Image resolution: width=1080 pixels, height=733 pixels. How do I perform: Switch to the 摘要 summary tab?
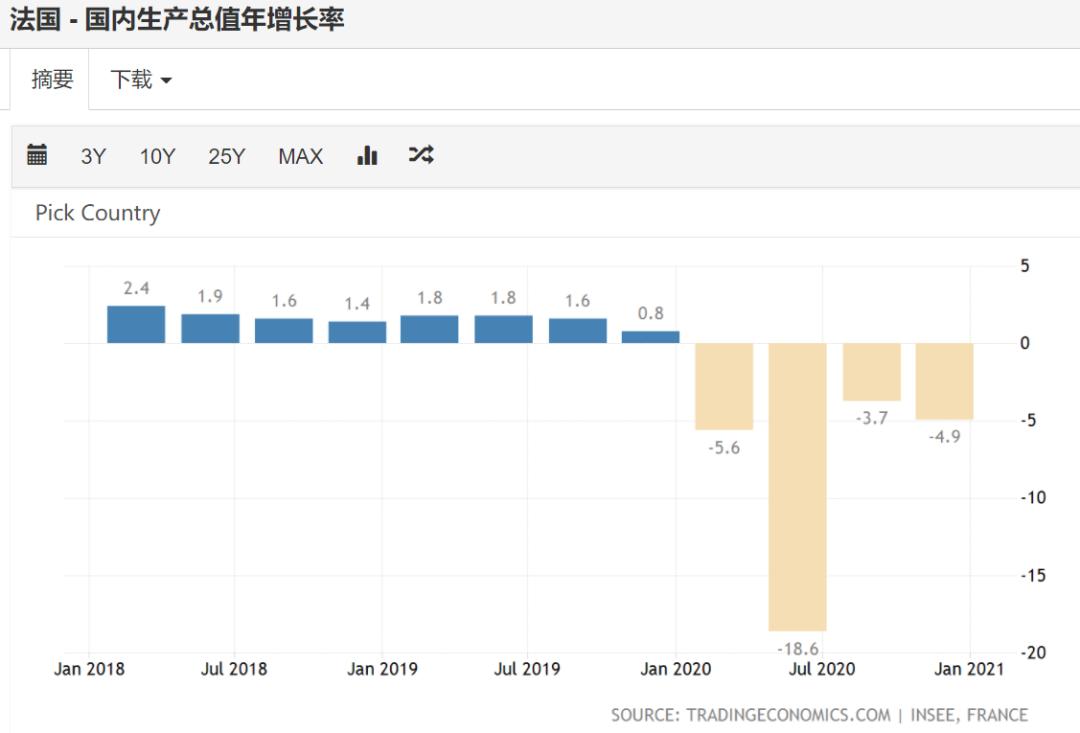pyautogui.click(x=51, y=79)
